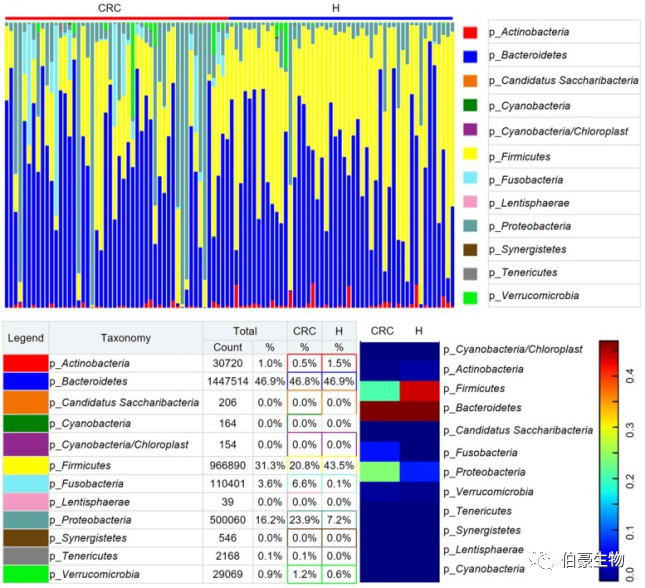The height and width of the screenshot is (588, 645).
Task: Click the heatmap color scale bar
Action: click(608, 460)
